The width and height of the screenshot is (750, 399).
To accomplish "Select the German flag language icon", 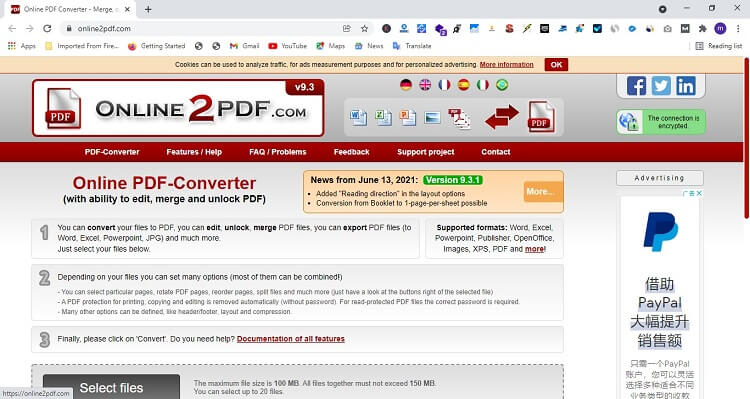I will 406,85.
